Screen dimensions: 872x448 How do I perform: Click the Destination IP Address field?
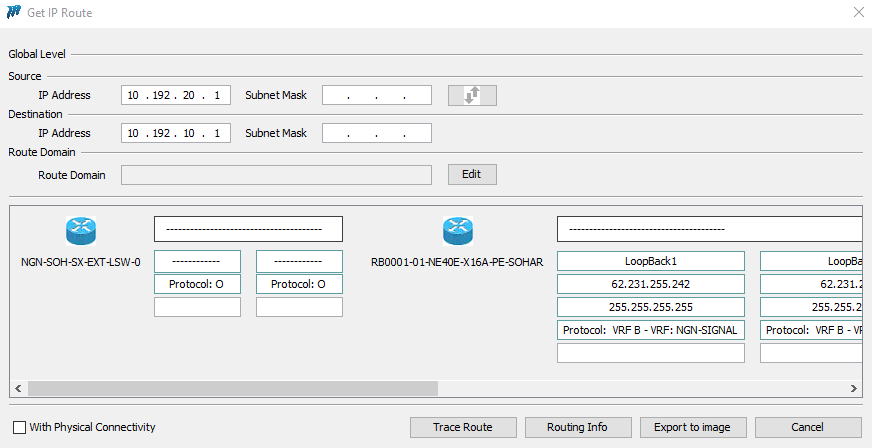coord(176,133)
